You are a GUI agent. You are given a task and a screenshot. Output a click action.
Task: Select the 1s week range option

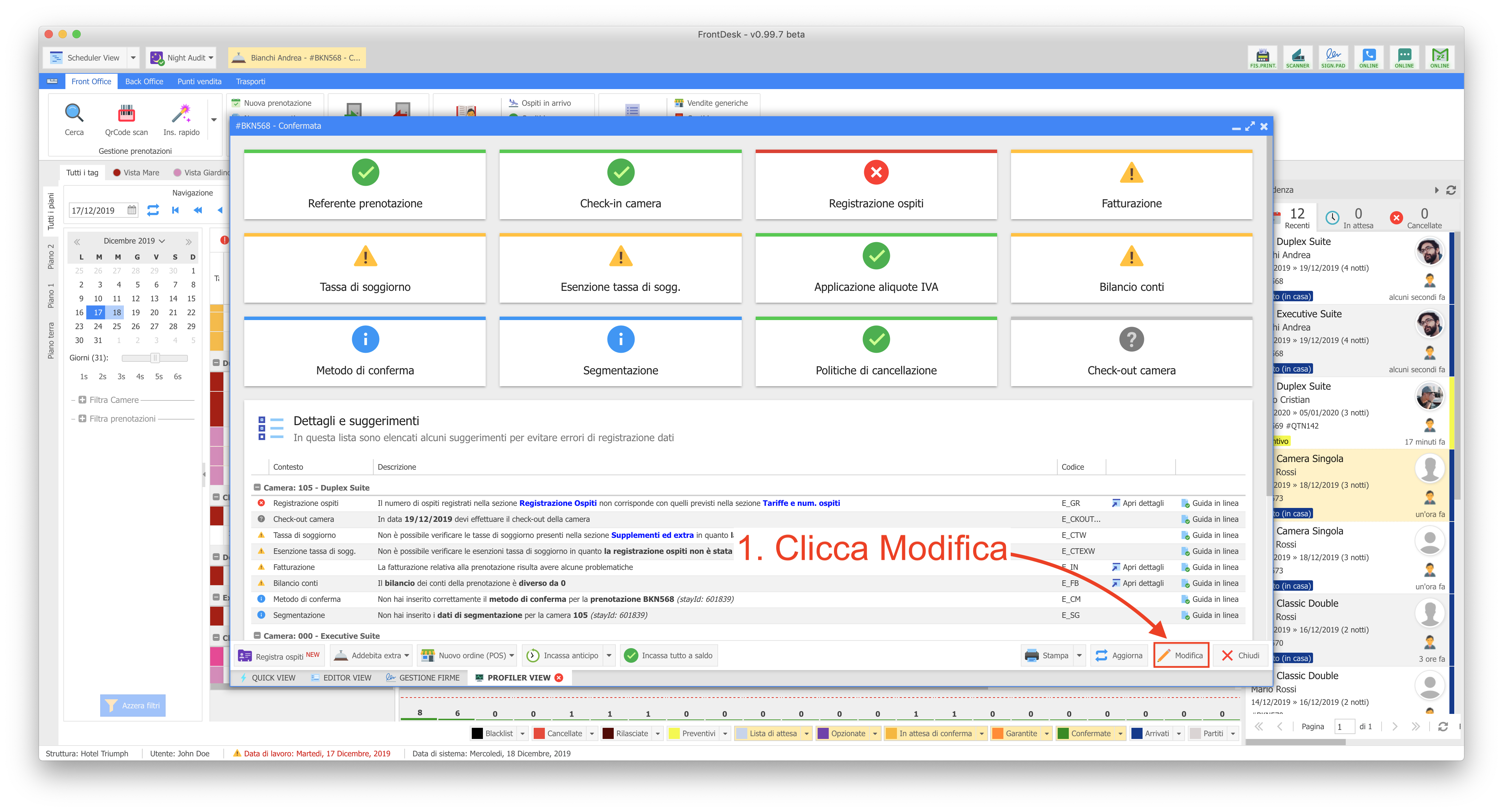[x=84, y=377]
